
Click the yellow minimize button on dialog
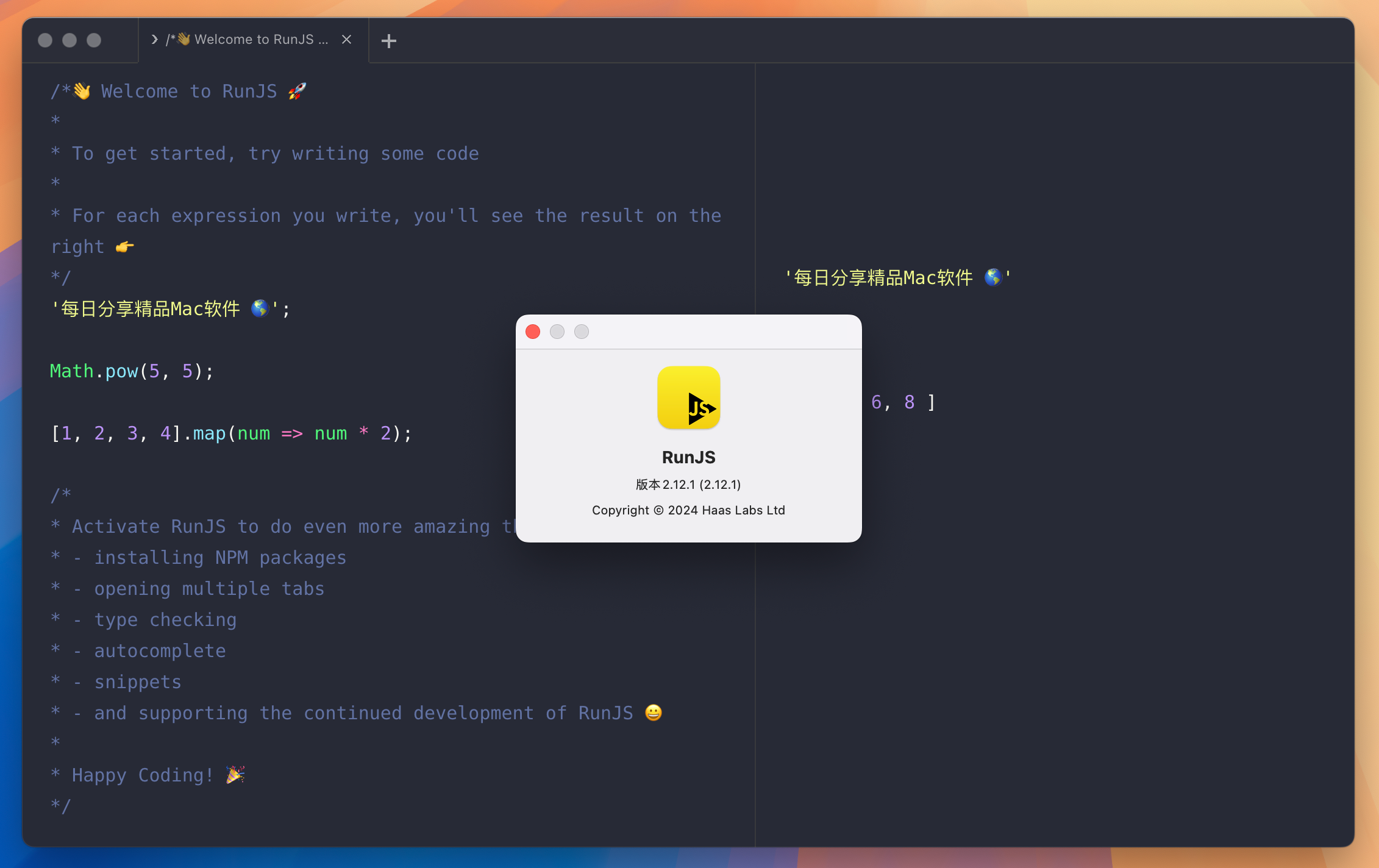[x=558, y=331]
